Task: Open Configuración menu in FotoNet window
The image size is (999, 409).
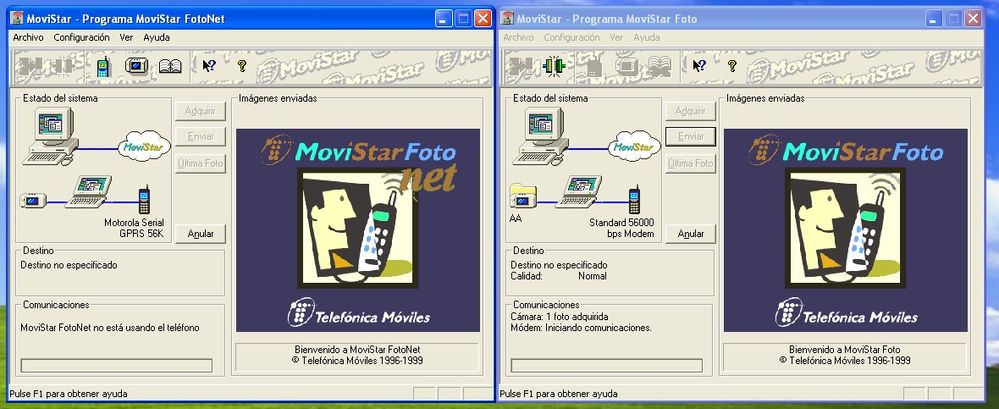Action: click(82, 38)
